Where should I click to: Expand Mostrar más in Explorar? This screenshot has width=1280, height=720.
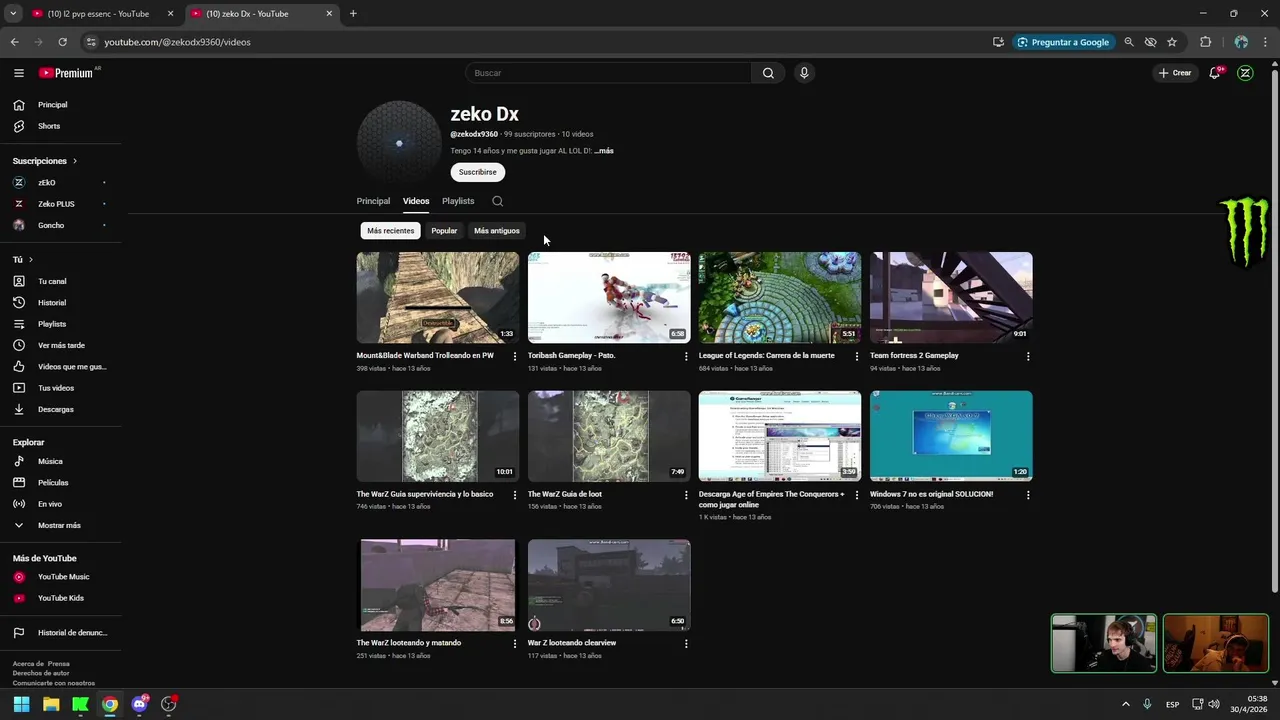coord(61,525)
